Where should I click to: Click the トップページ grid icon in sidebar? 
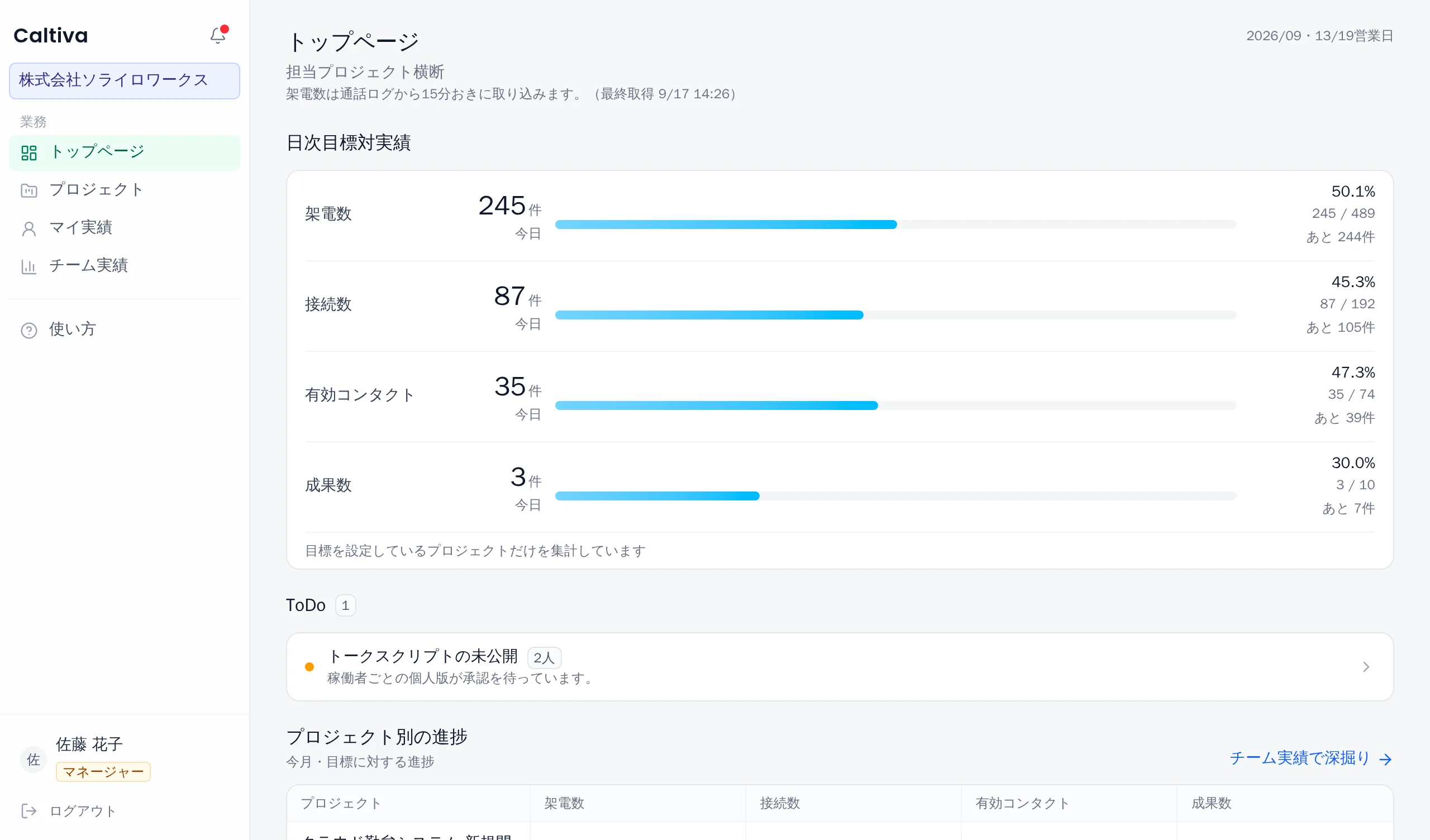click(29, 152)
